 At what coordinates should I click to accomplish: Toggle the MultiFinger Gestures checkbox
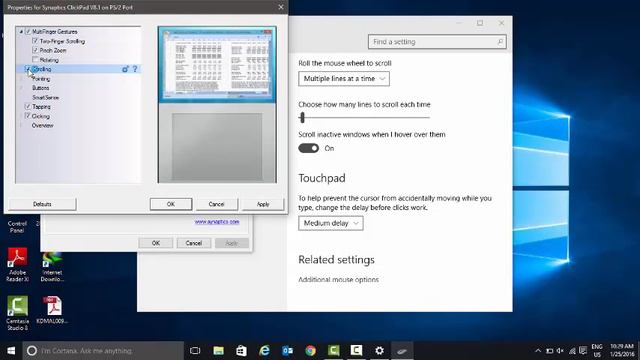click(28, 31)
